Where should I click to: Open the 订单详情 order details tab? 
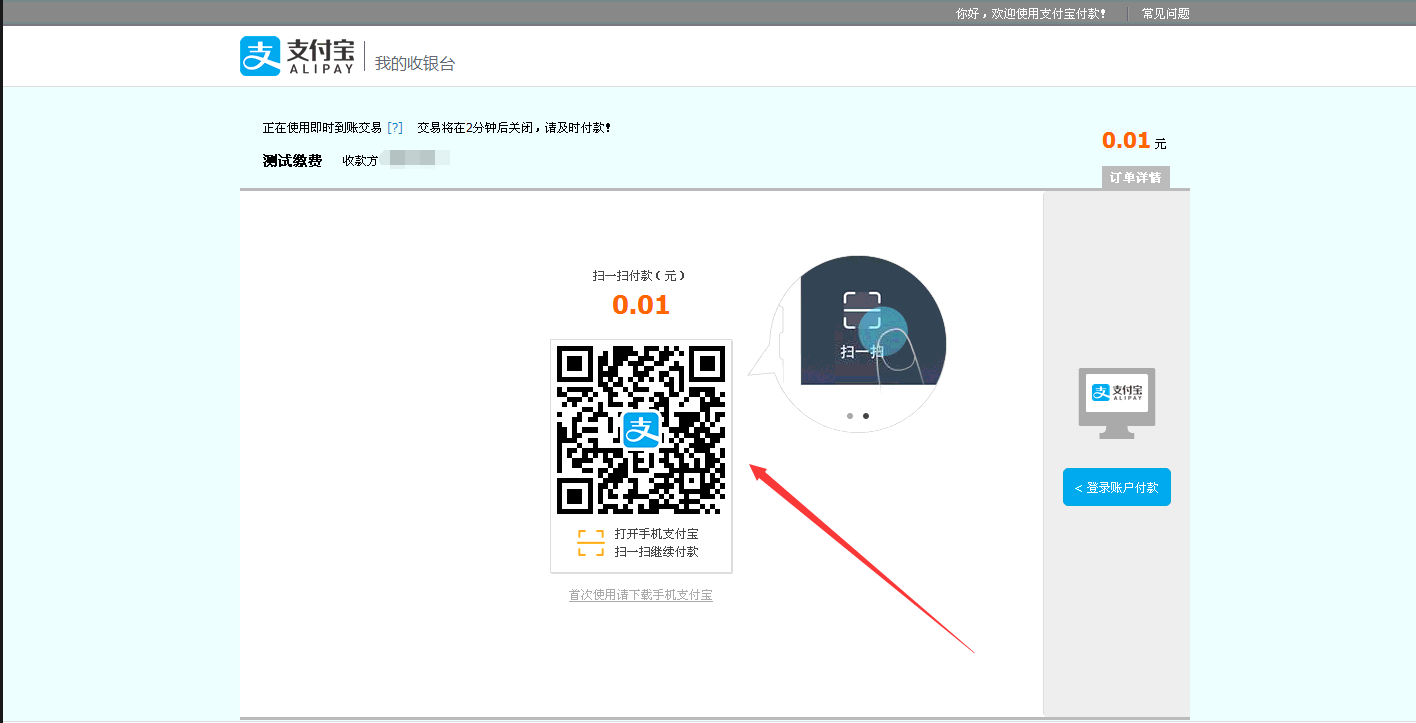tap(1136, 178)
